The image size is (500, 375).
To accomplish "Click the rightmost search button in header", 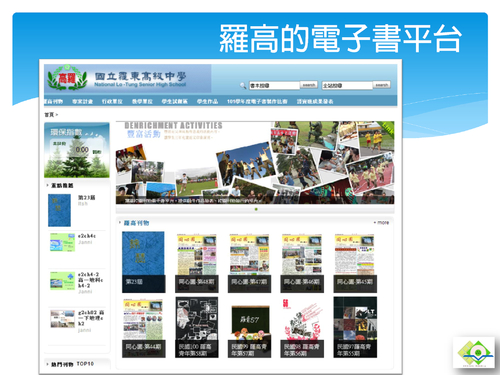I will (381, 85).
